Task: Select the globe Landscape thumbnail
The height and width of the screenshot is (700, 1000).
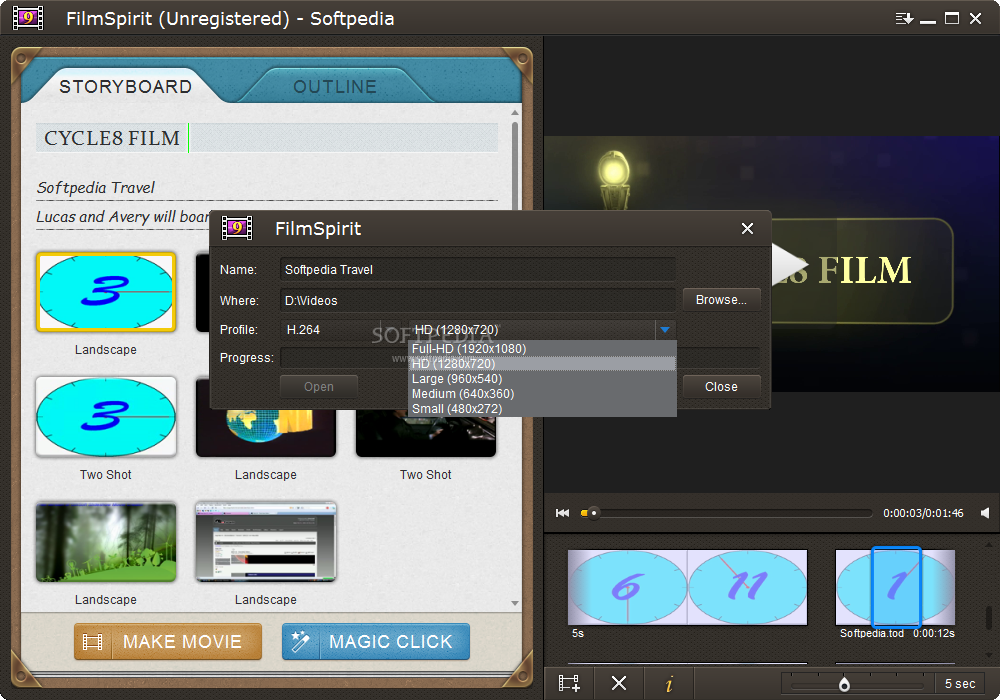Action: pyautogui.click(x=266, y=434)
